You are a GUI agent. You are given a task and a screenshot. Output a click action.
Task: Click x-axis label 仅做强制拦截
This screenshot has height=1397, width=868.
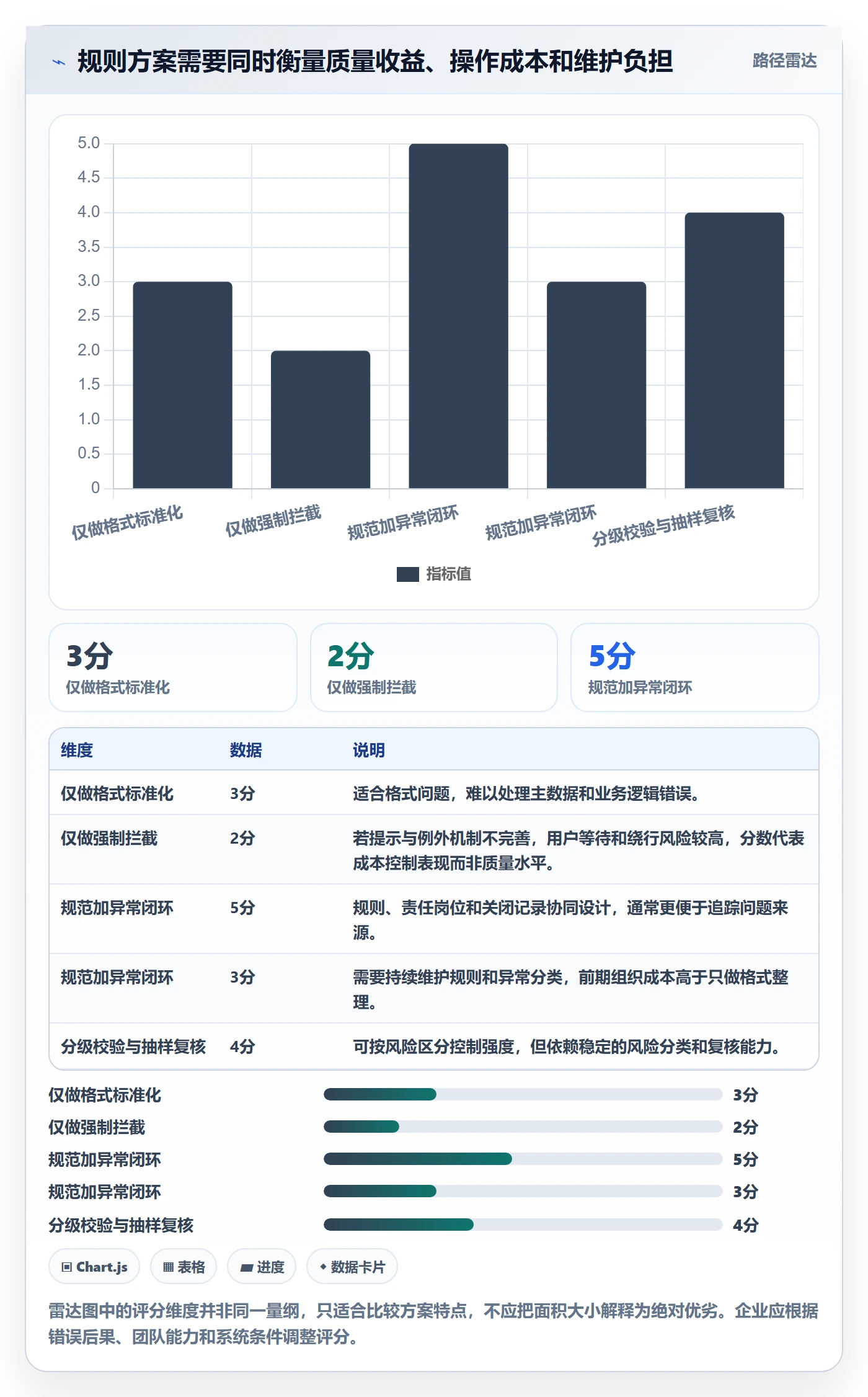tap(273, 520)
